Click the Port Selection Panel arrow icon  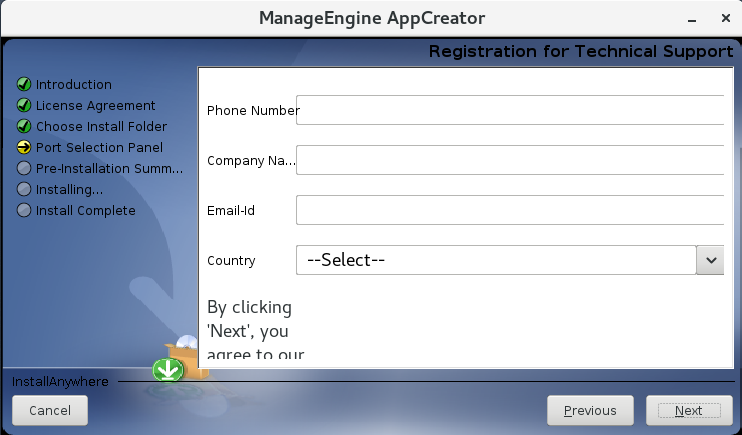24,148
